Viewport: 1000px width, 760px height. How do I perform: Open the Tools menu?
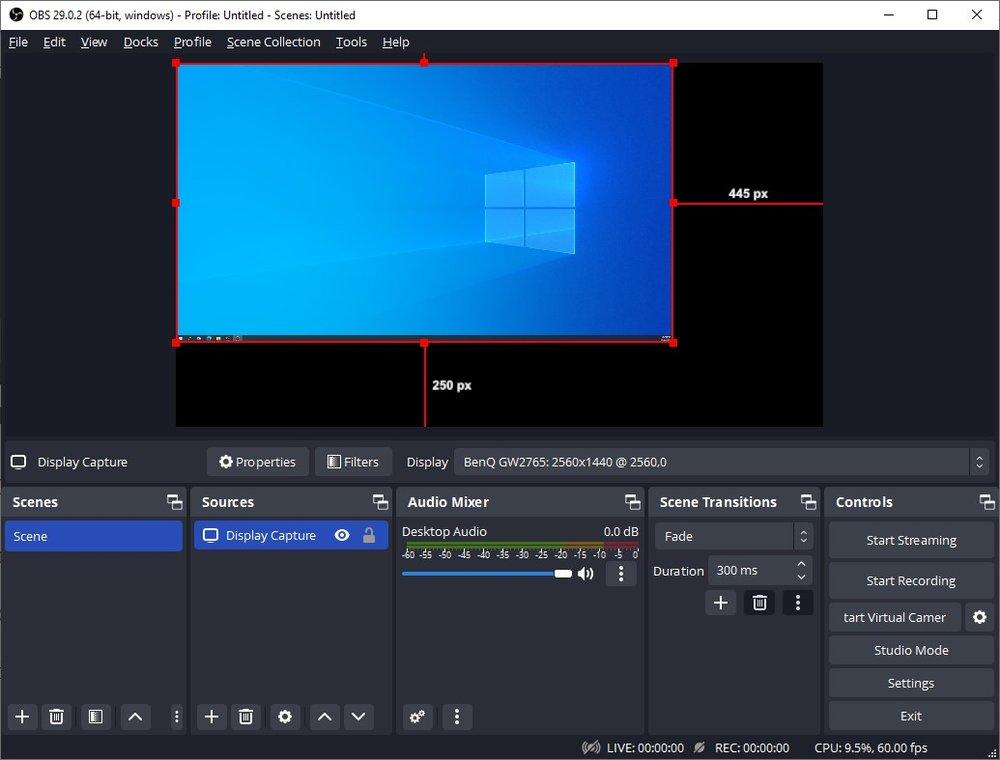pos(351,42)
